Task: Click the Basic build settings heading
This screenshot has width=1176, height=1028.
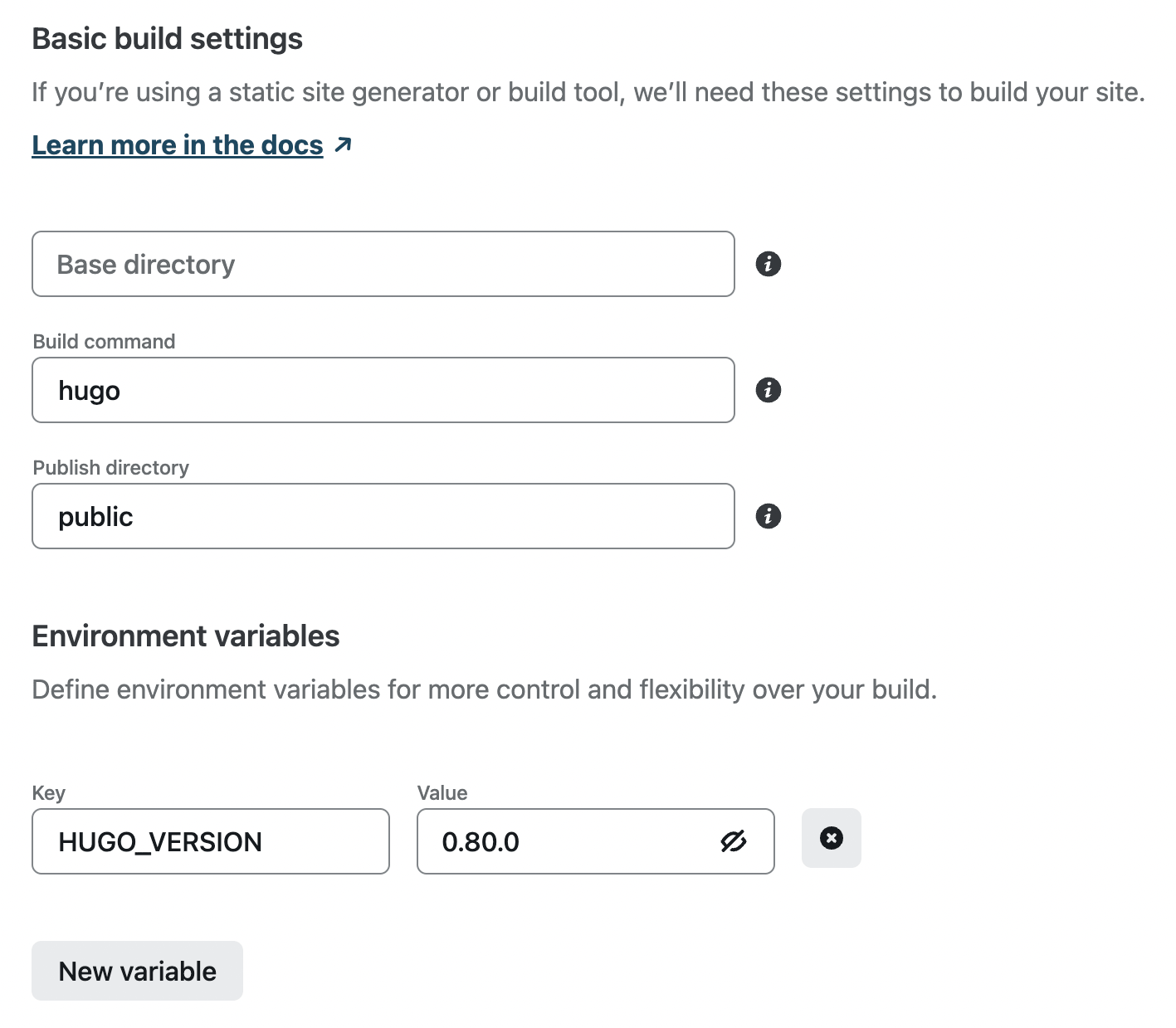Action: [167, 39]
